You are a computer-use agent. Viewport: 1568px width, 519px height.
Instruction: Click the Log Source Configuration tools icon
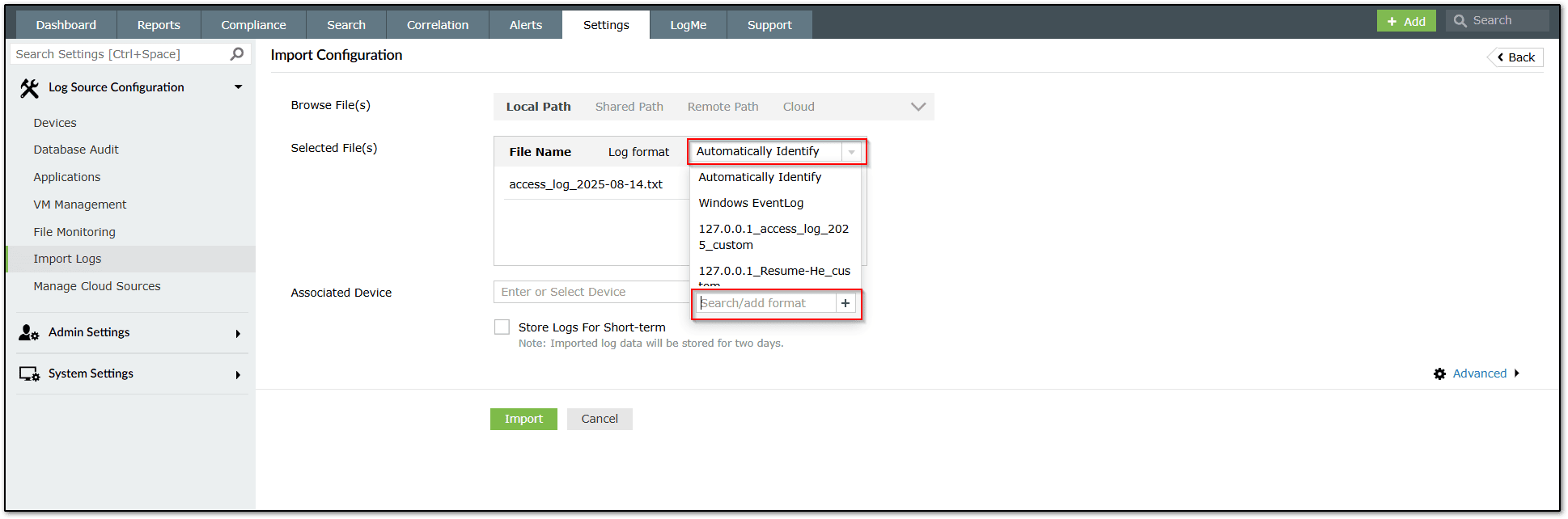pos(30,88)
